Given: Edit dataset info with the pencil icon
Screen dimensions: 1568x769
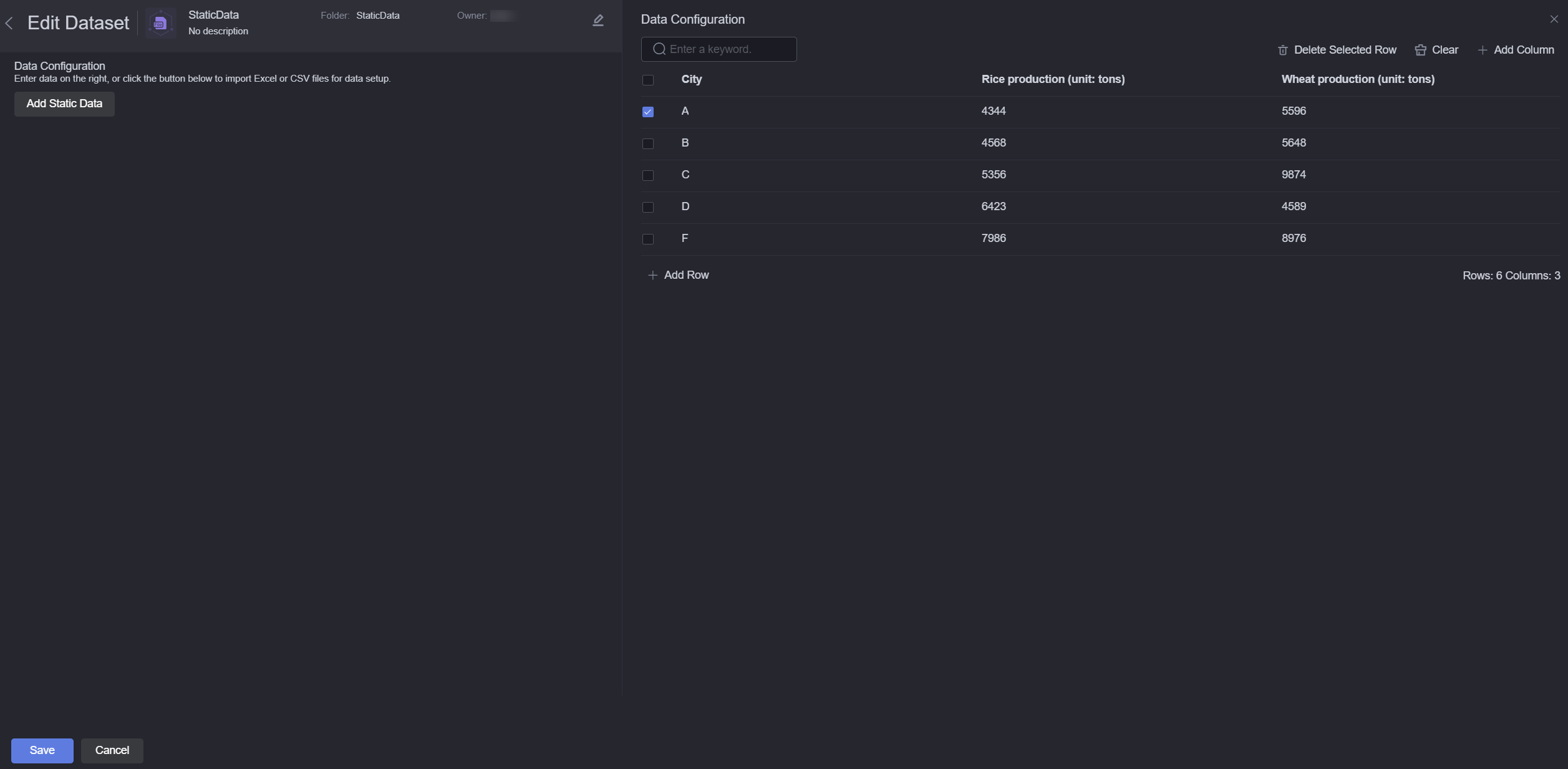Looking at the screenshot, I should (598, 21).
